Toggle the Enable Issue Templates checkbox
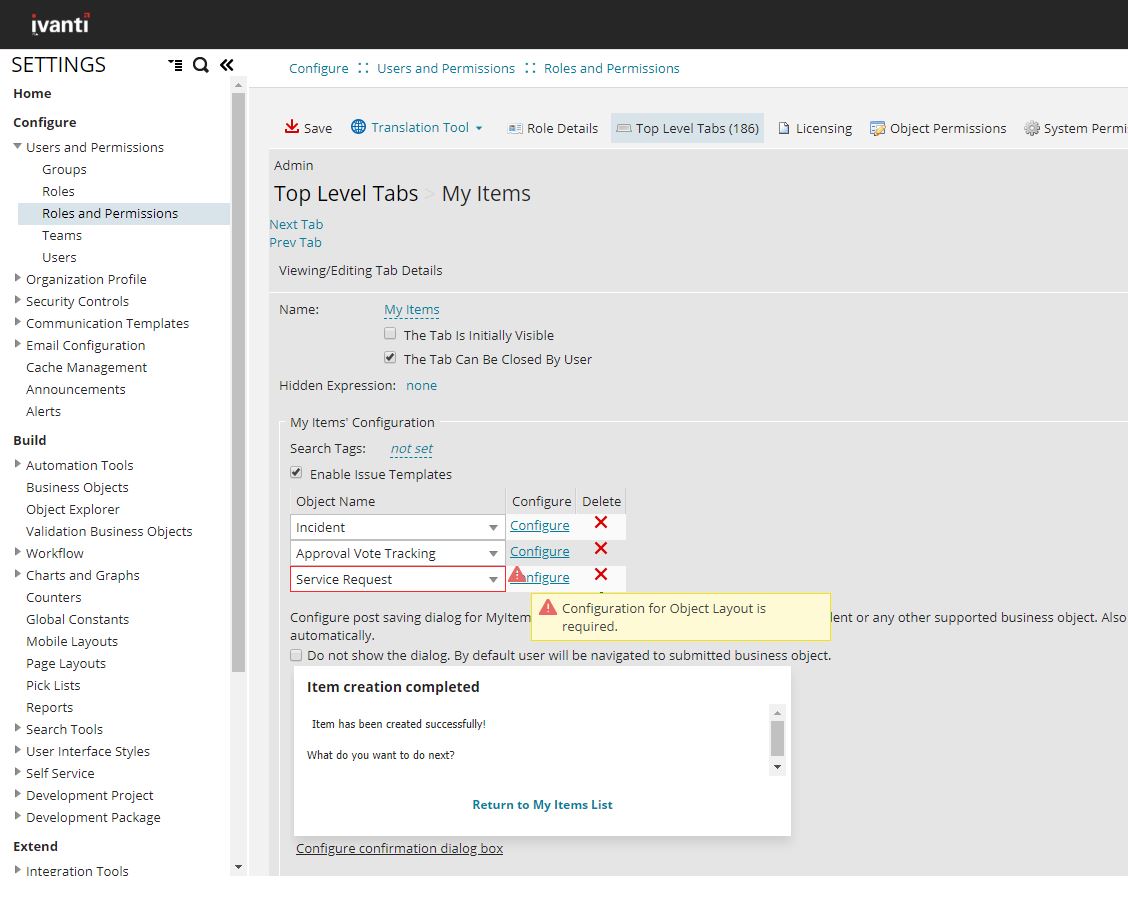This screenshot has width=1128, height=899. pyautogui.click(x=296, y=473)
